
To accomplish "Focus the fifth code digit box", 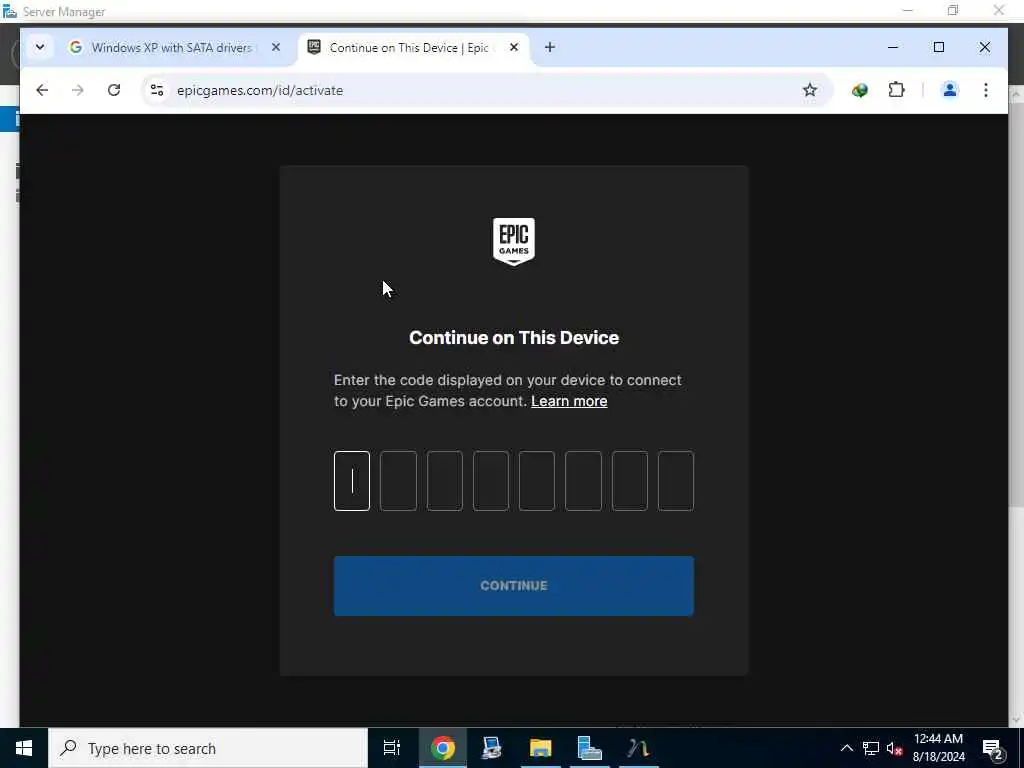I will 537,481.
